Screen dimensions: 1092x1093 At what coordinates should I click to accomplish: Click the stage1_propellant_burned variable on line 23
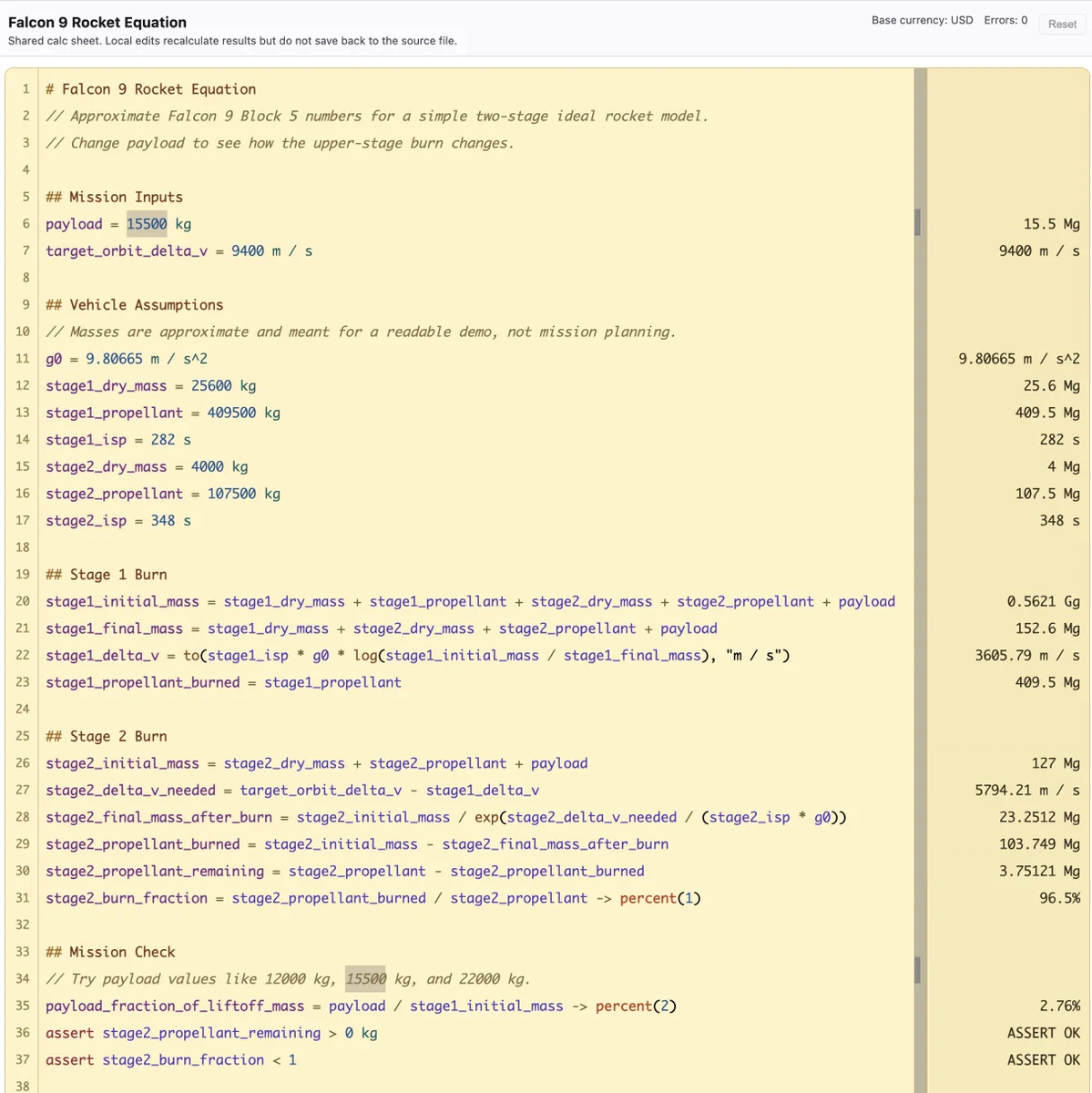pos(143,682)
